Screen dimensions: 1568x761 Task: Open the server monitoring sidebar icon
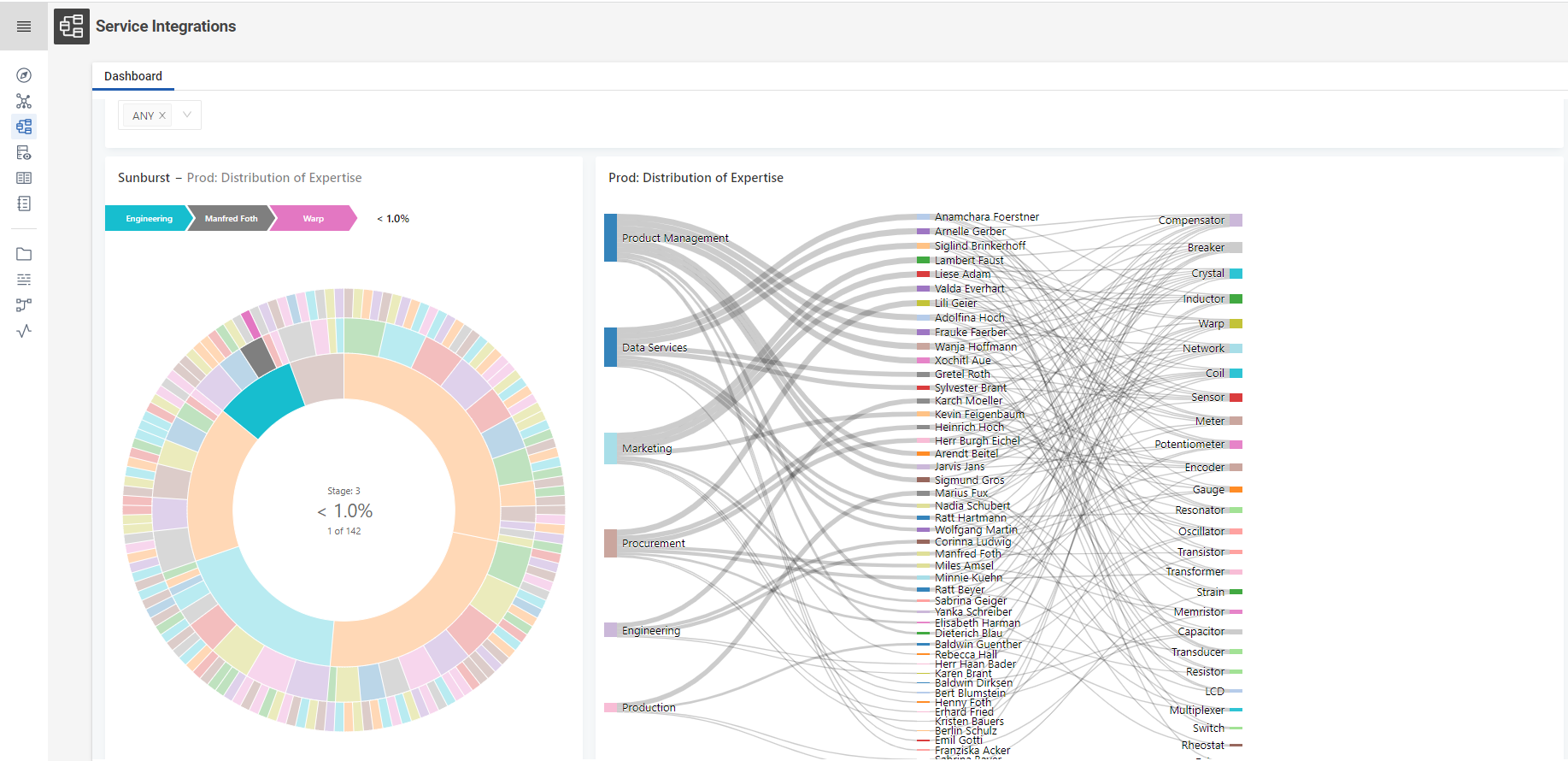pos(24,152)
